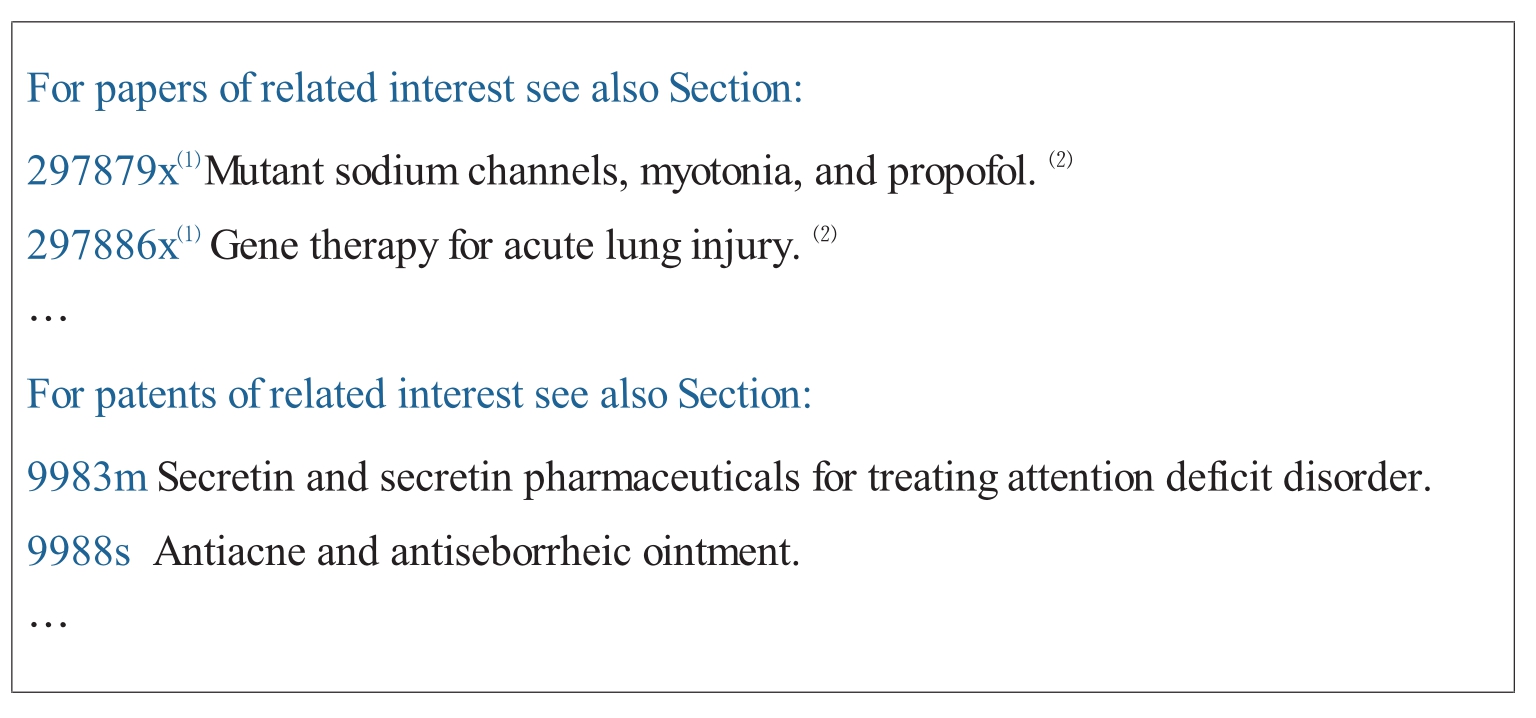Click the 'For patents of related interest' heading

tap(418, 394)
